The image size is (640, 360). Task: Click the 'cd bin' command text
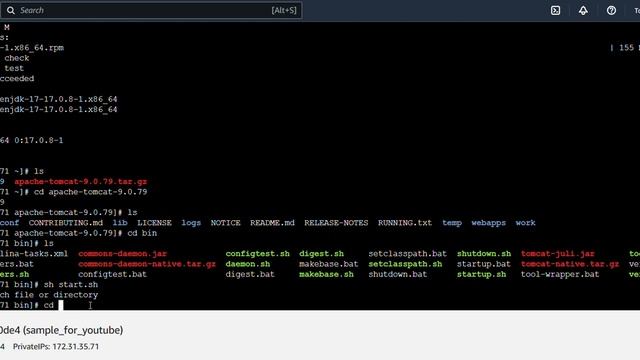[x=142, y=233]
